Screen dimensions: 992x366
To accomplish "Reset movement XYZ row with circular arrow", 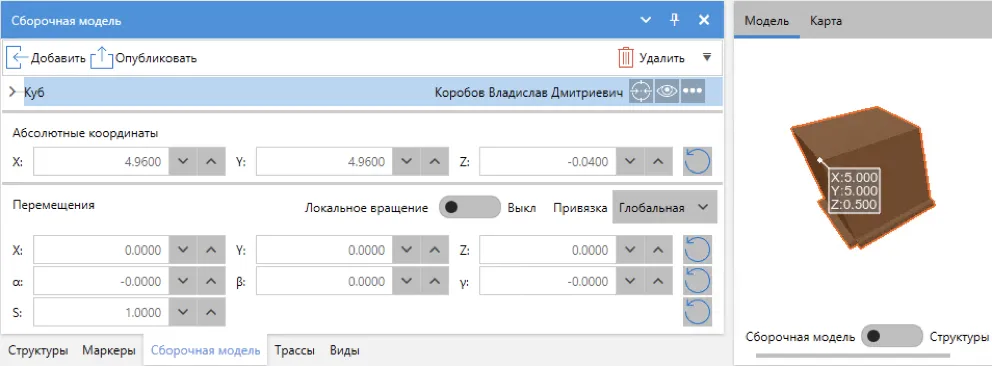I will tap(697, 250).
